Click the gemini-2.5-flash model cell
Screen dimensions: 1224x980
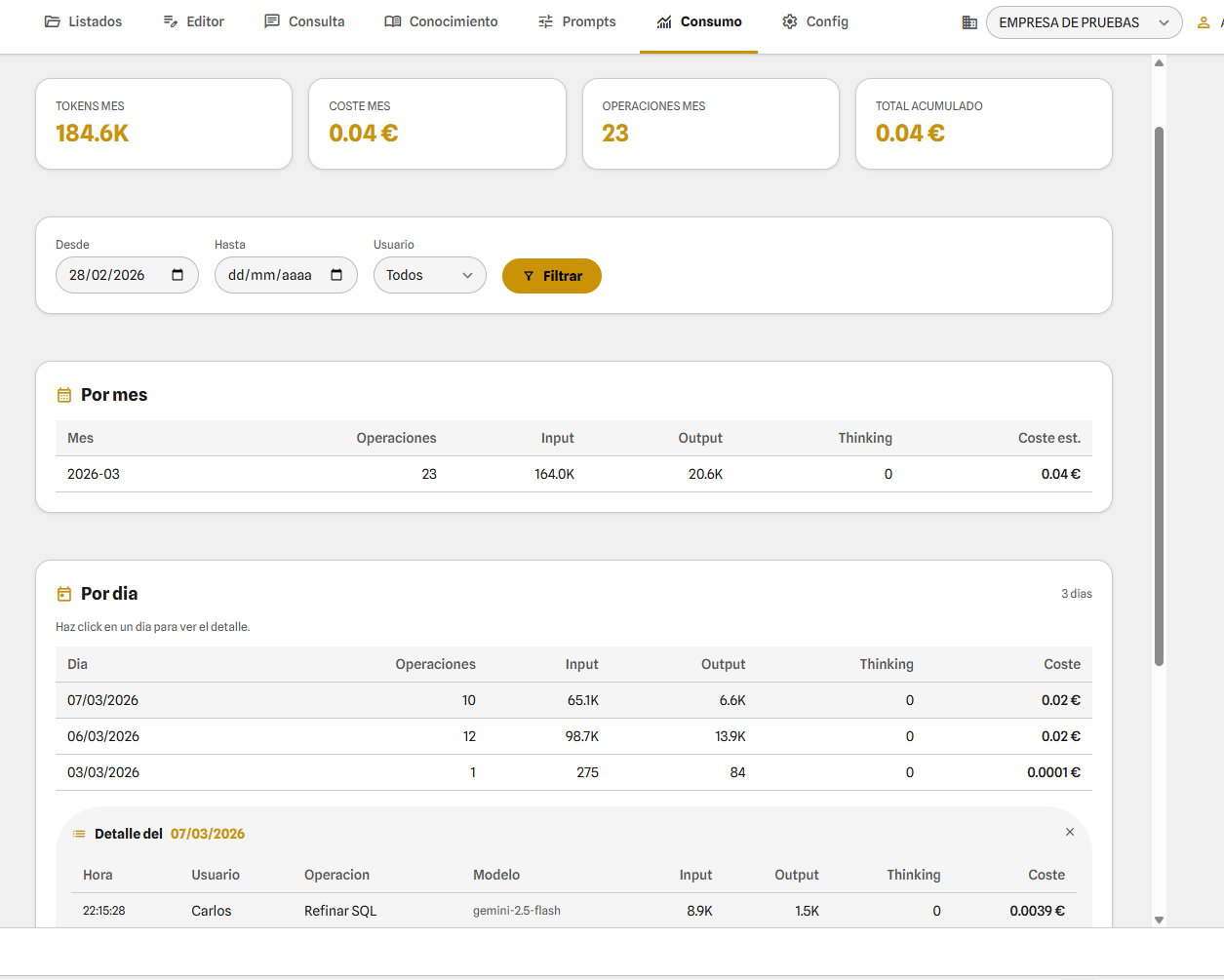point(517,911)
